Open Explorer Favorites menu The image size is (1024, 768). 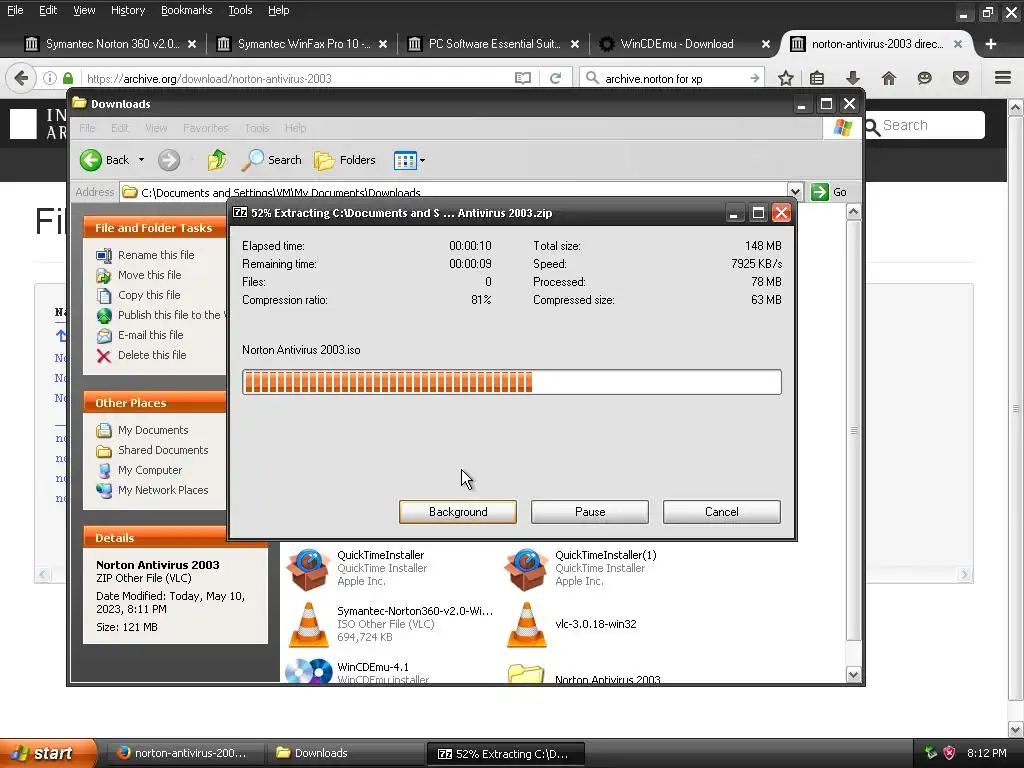coord(206,128)
